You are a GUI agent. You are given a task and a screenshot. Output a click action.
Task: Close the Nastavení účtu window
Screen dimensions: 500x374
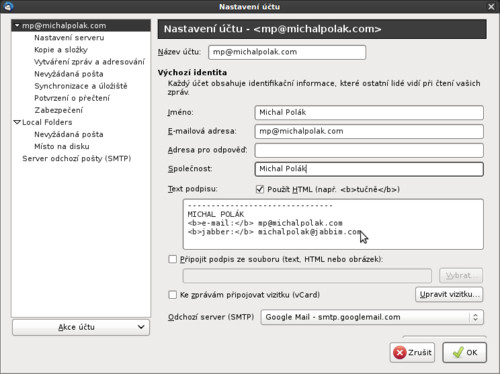pyautogui.click(x=491, y=7)
